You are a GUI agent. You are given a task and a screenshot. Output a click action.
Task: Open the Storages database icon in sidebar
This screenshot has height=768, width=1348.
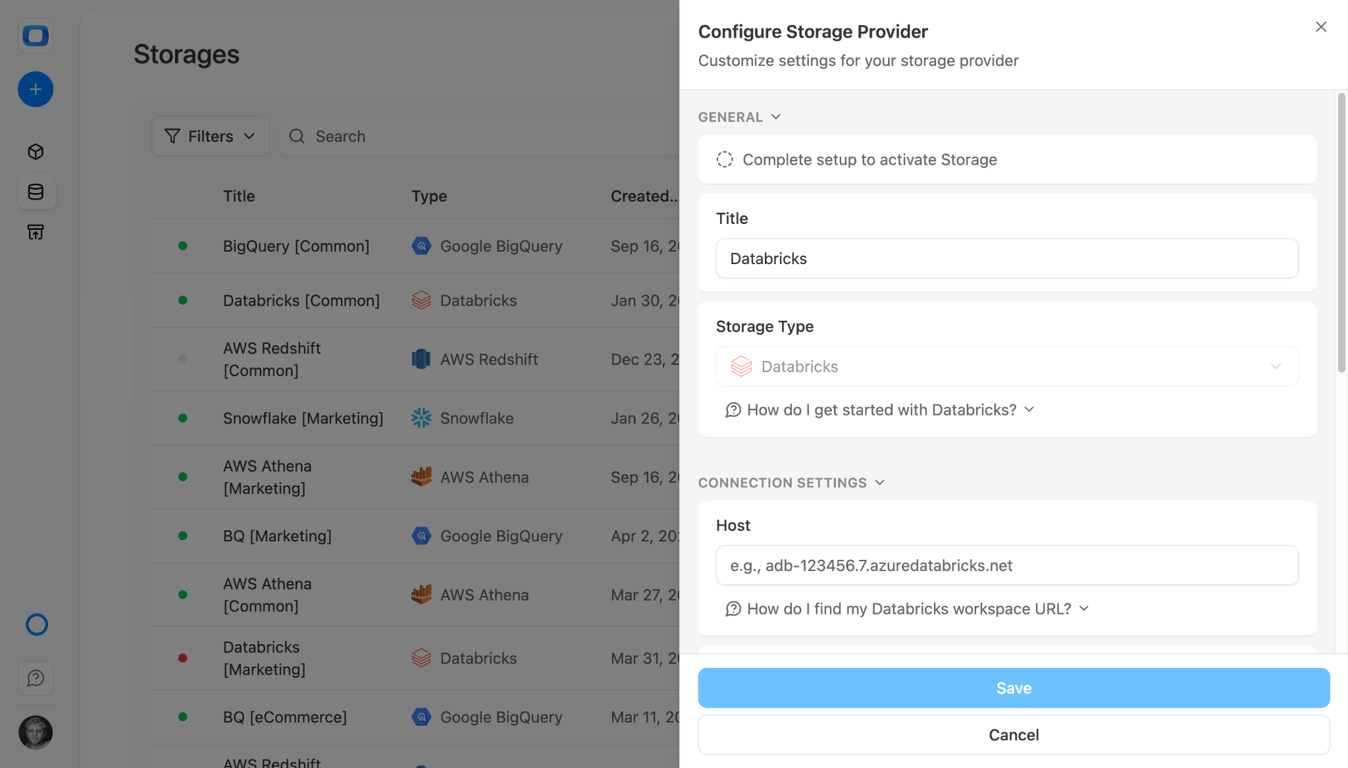(x=35, y=192)
